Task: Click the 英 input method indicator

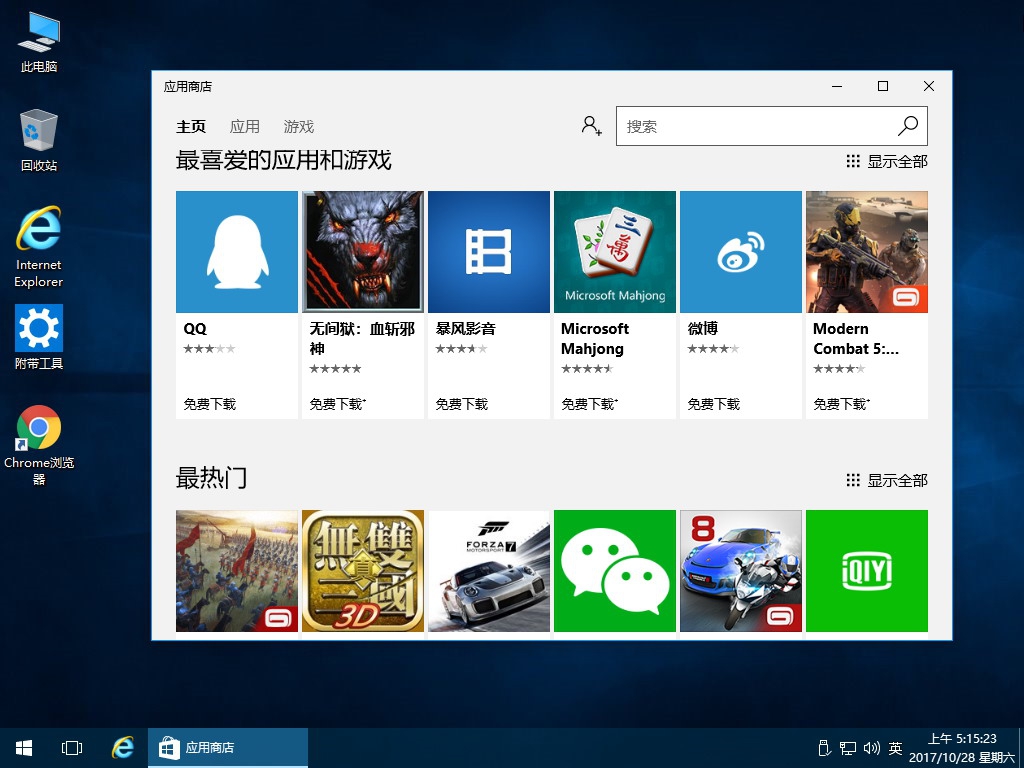Action: click(895, 748)
